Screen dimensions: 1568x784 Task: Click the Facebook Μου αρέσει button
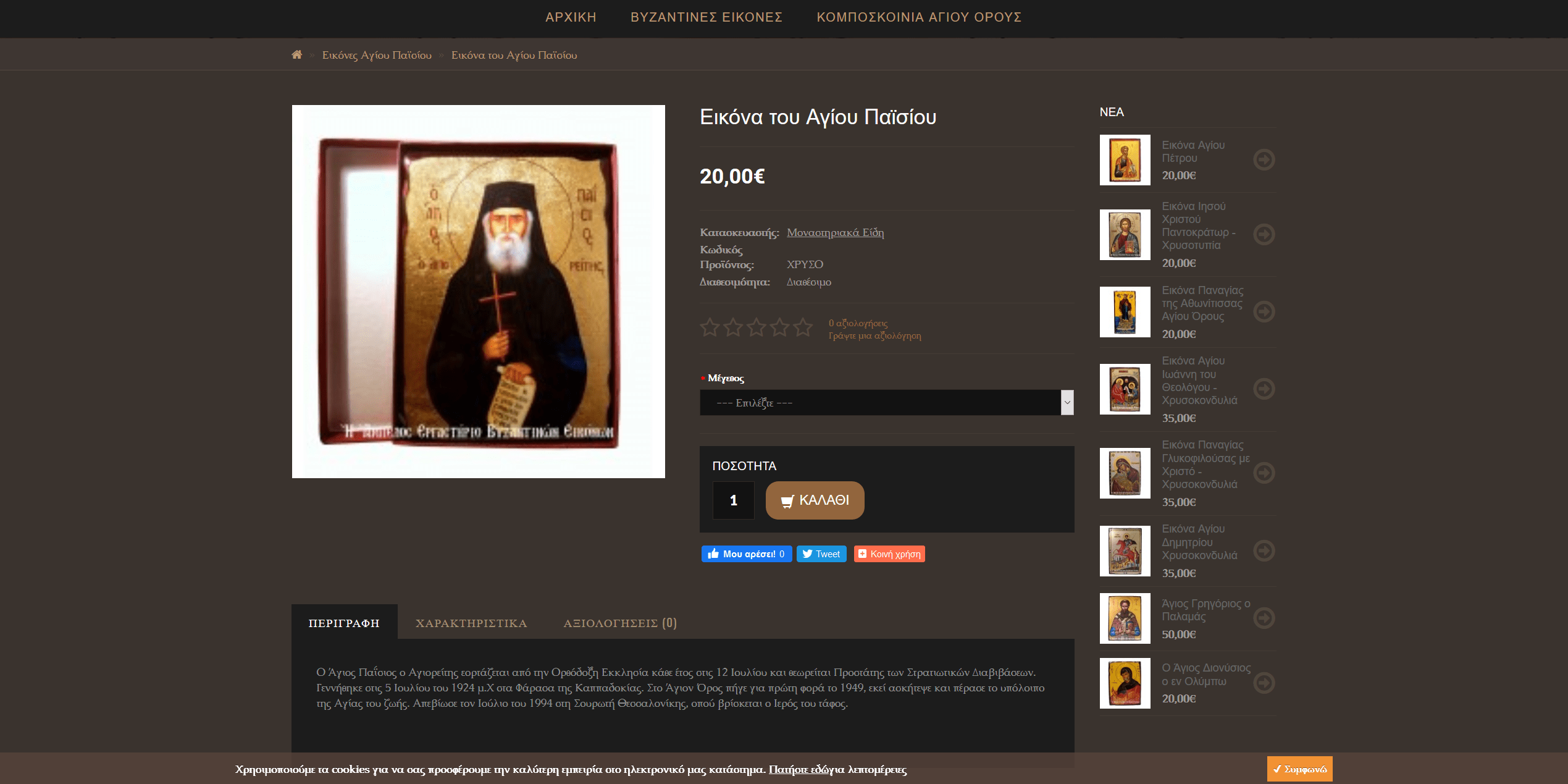coord(747,554)
